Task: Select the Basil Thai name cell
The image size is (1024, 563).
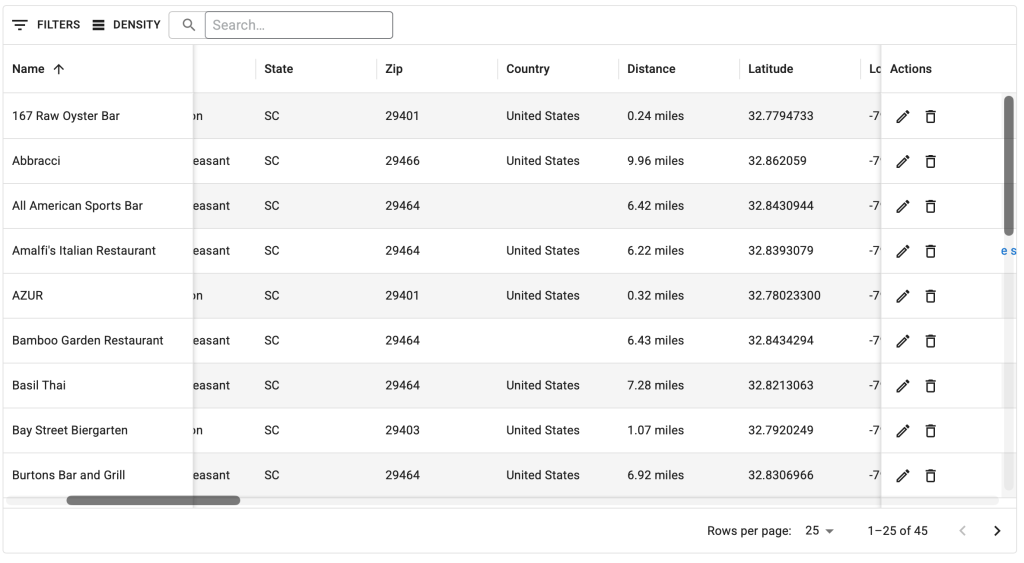Action: point(98,385)
